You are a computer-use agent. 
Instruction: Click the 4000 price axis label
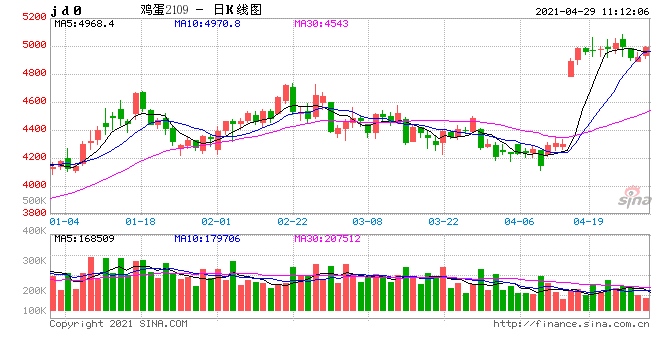click(34, 184)
